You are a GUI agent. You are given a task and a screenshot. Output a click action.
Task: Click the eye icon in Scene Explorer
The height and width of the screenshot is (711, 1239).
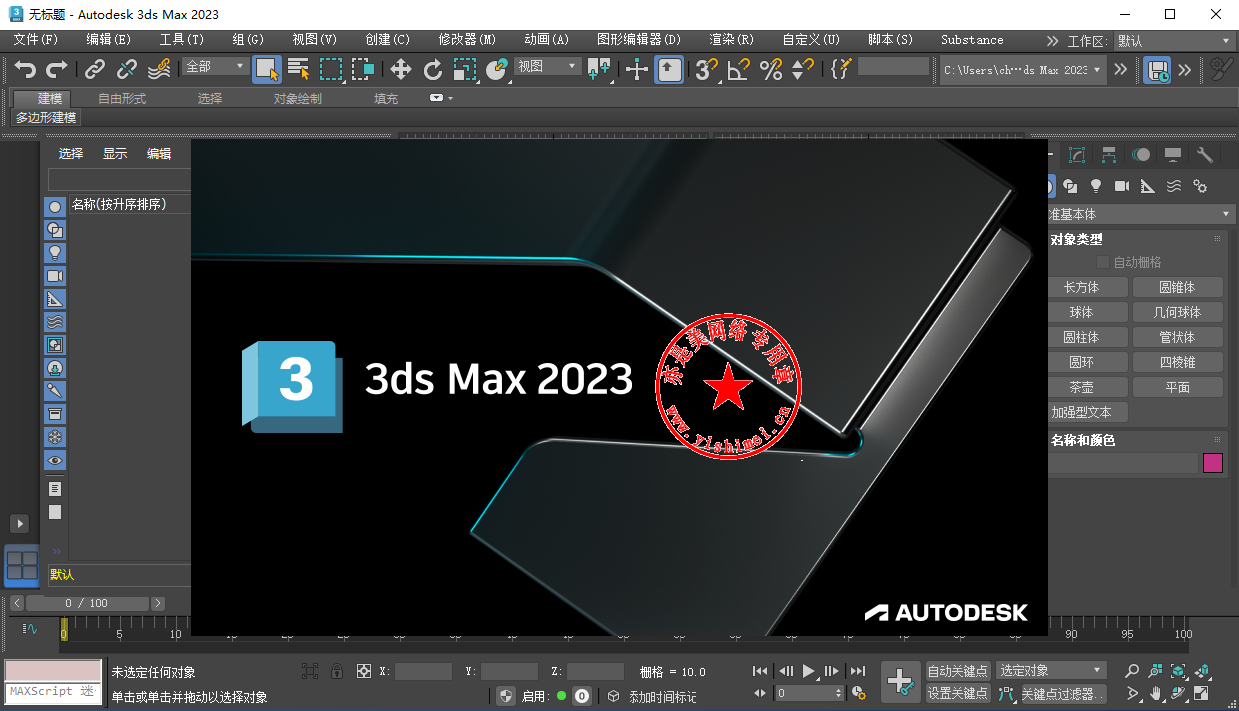(55, 460)
